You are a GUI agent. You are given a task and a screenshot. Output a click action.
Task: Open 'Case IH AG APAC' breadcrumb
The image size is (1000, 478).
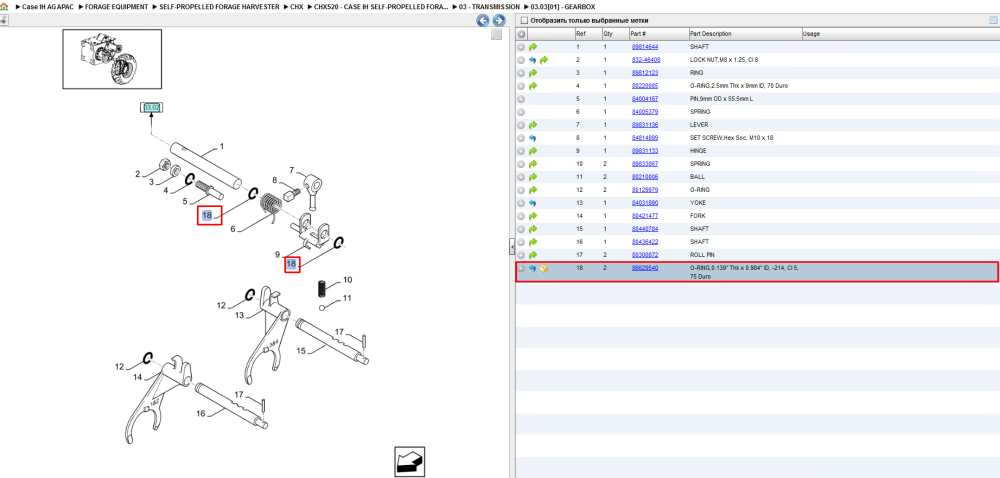pos(48,6)
